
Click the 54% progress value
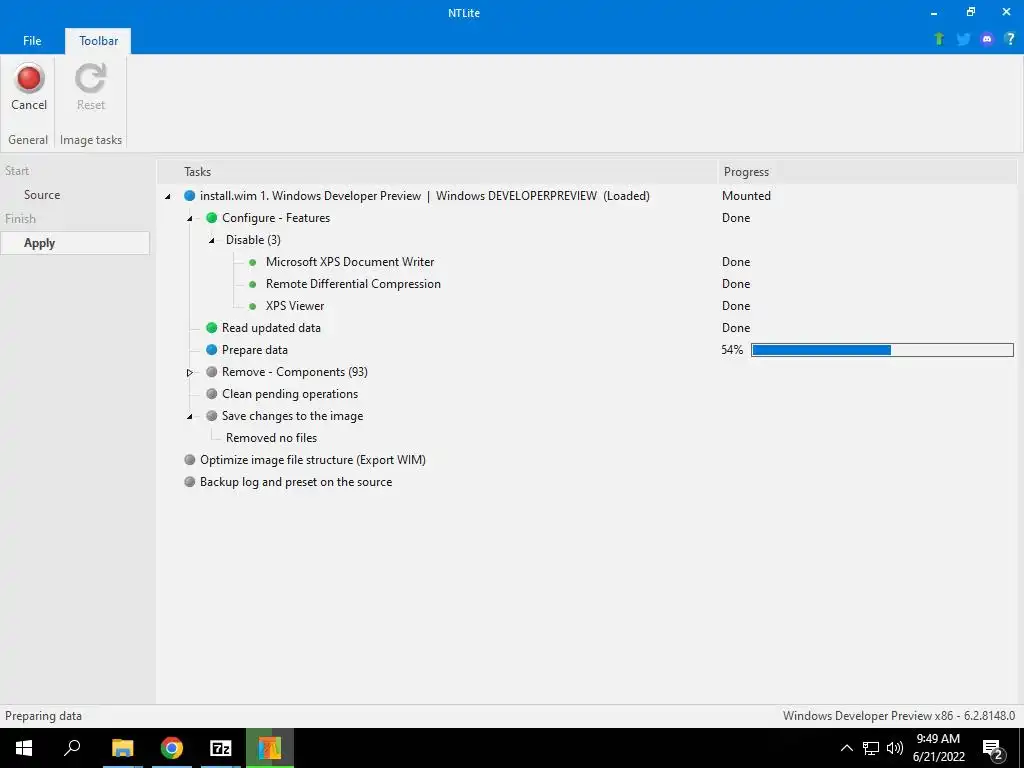(732, 350)
